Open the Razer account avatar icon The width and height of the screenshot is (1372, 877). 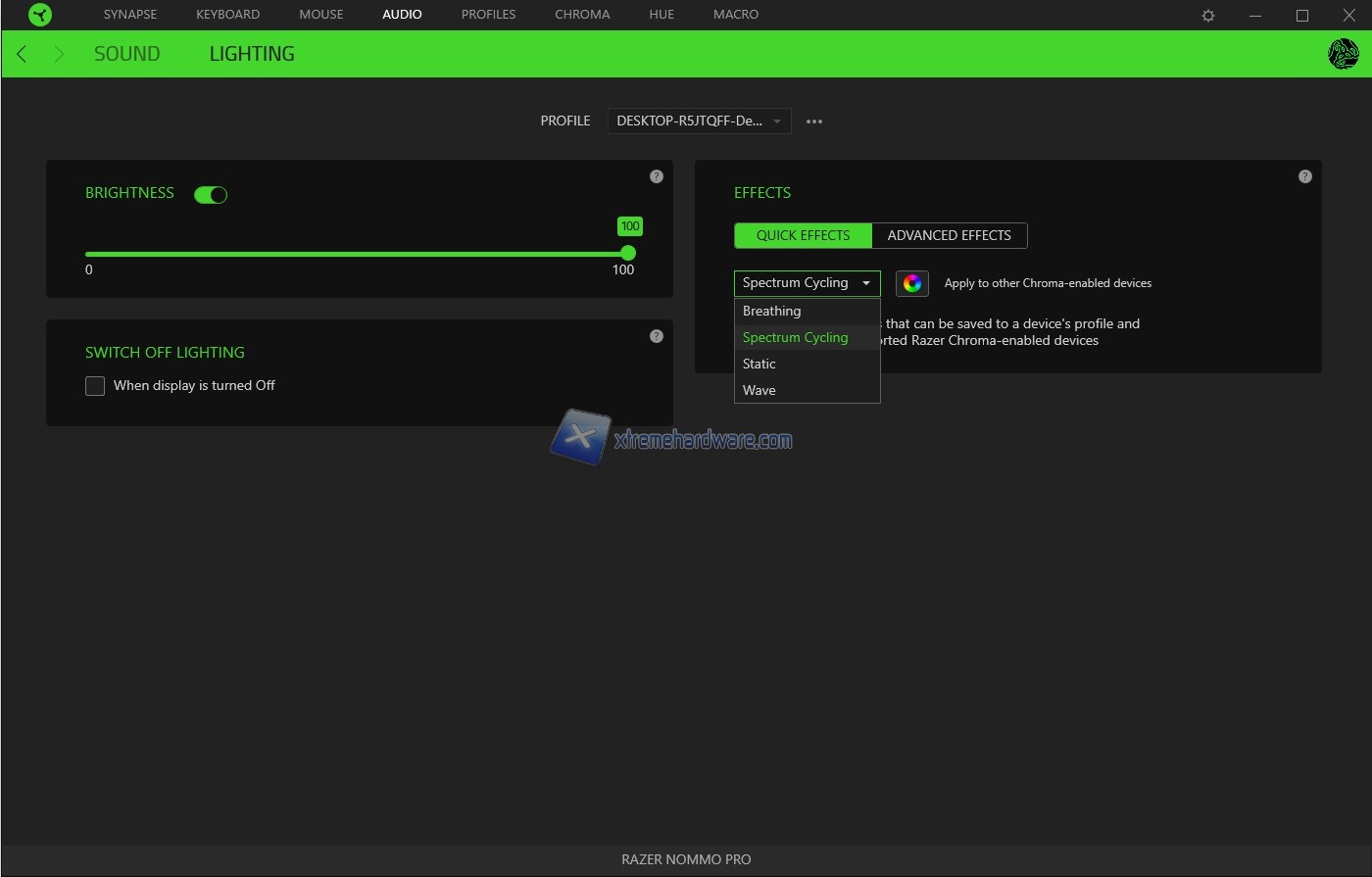click(1342, 54)
